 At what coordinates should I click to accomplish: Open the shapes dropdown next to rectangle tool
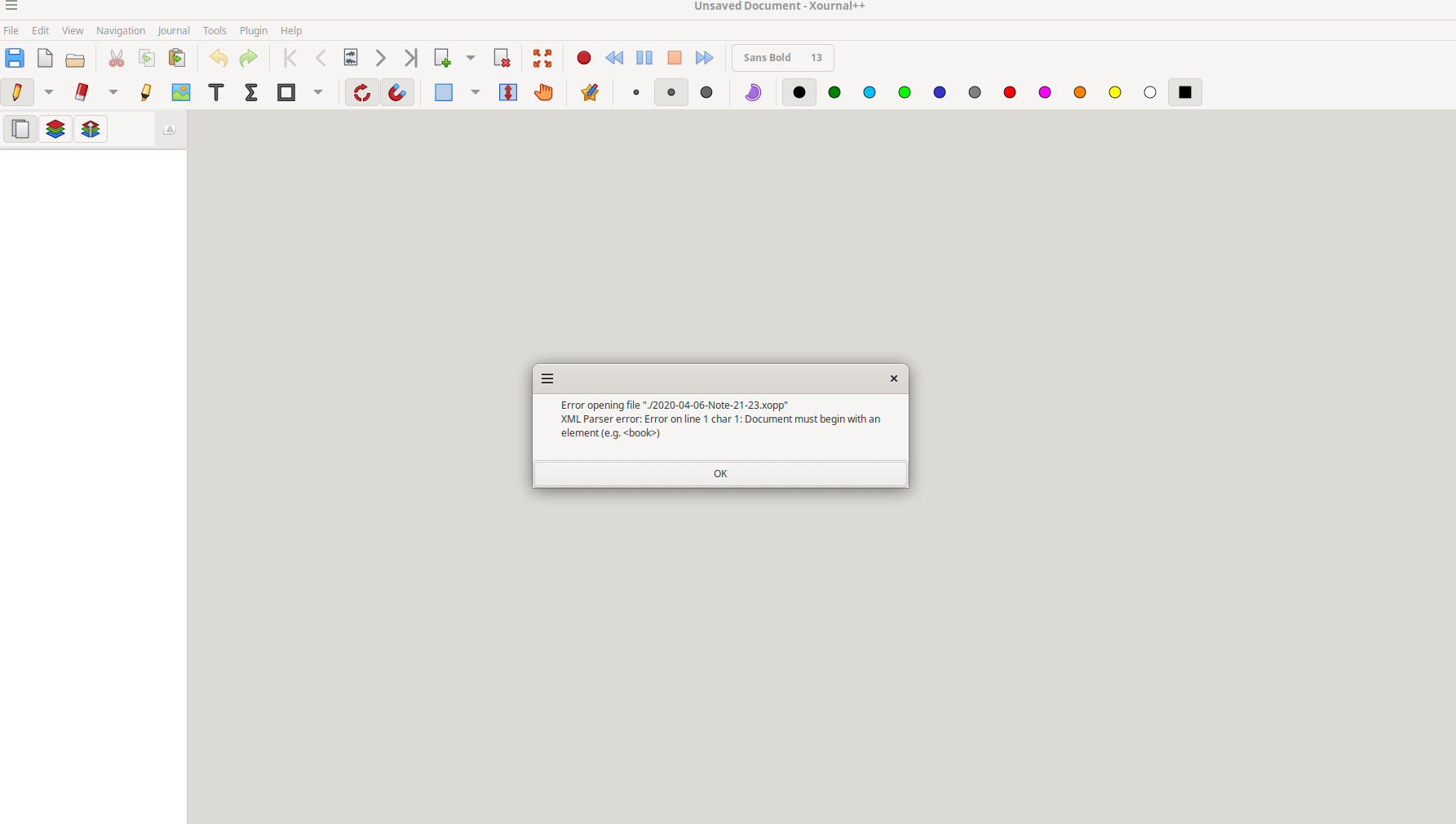click(x=318, y=92)
